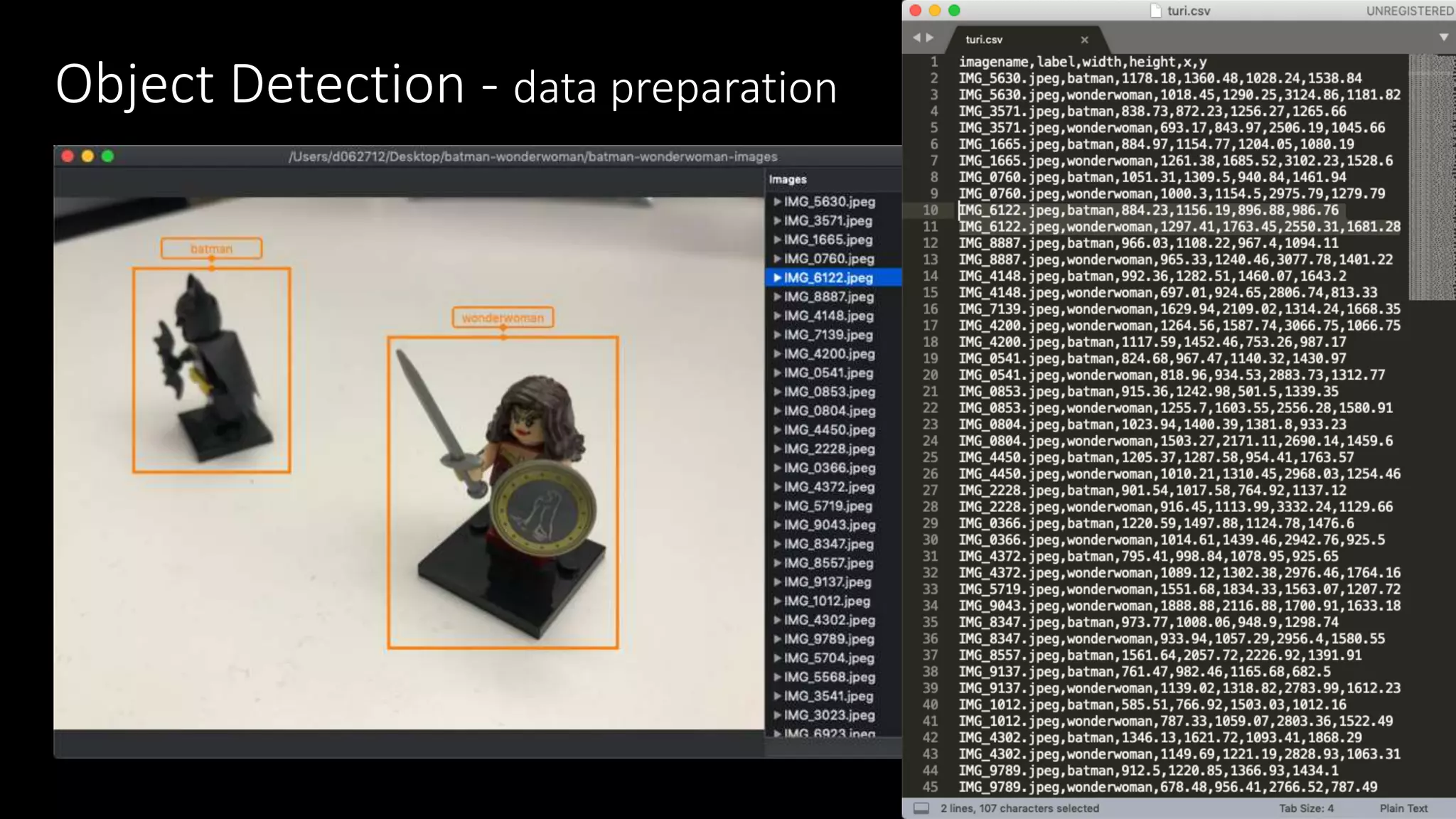The width and height of the screenshot is (1456, 819).
Task: Click the turi.csv title bar file icon
Action: [x=1155, y=11]
